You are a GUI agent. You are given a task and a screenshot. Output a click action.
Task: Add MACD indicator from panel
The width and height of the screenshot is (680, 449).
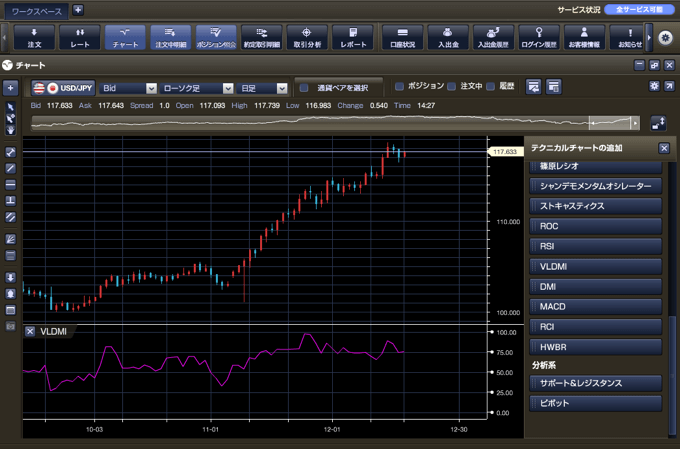[596, 307]
